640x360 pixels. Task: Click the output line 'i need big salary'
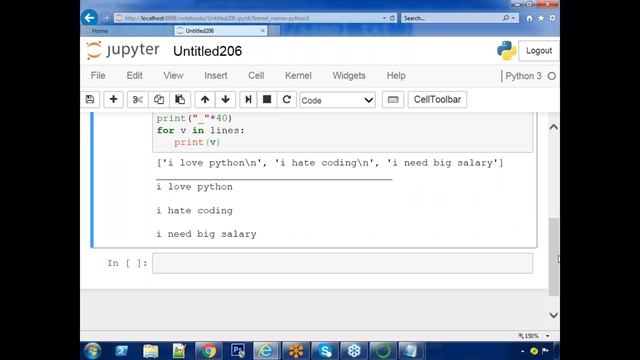206,234
